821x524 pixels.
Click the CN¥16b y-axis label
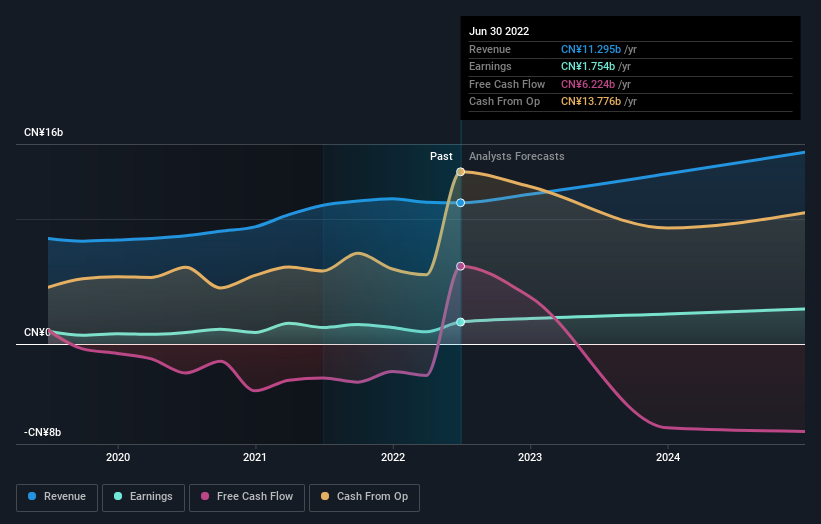[x=43, y=132]
